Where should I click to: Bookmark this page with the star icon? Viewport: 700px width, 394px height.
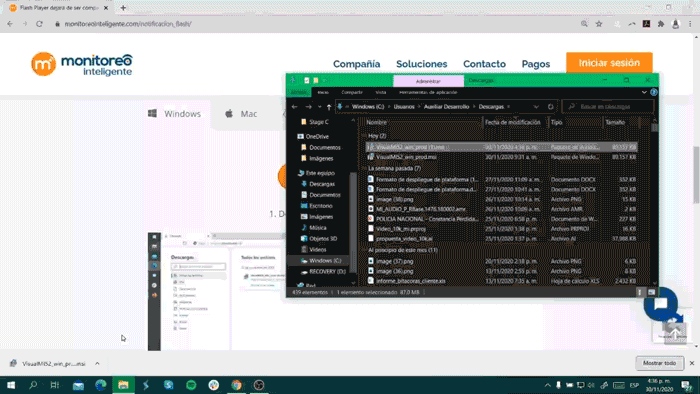(599, 24)
